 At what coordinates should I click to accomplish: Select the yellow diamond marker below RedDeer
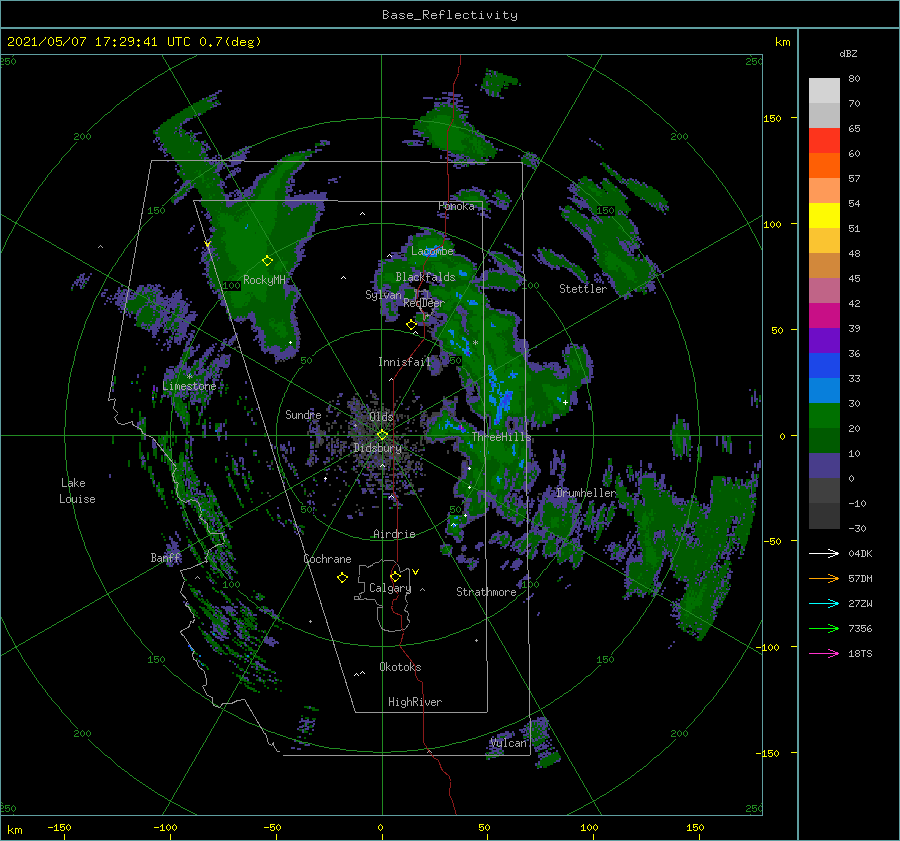[x=411, y=325]
